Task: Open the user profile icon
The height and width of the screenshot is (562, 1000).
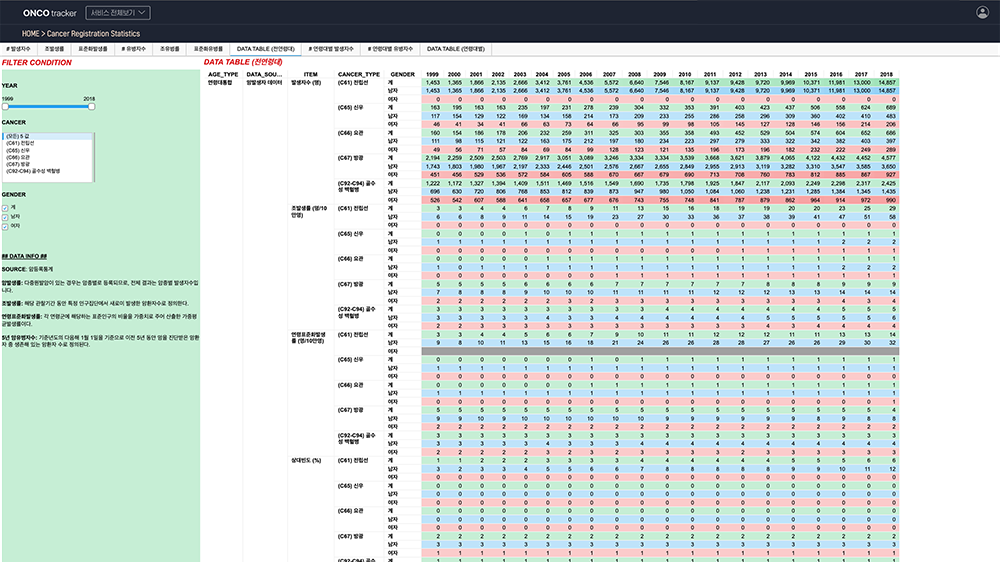Action: (x=981, y=13)
